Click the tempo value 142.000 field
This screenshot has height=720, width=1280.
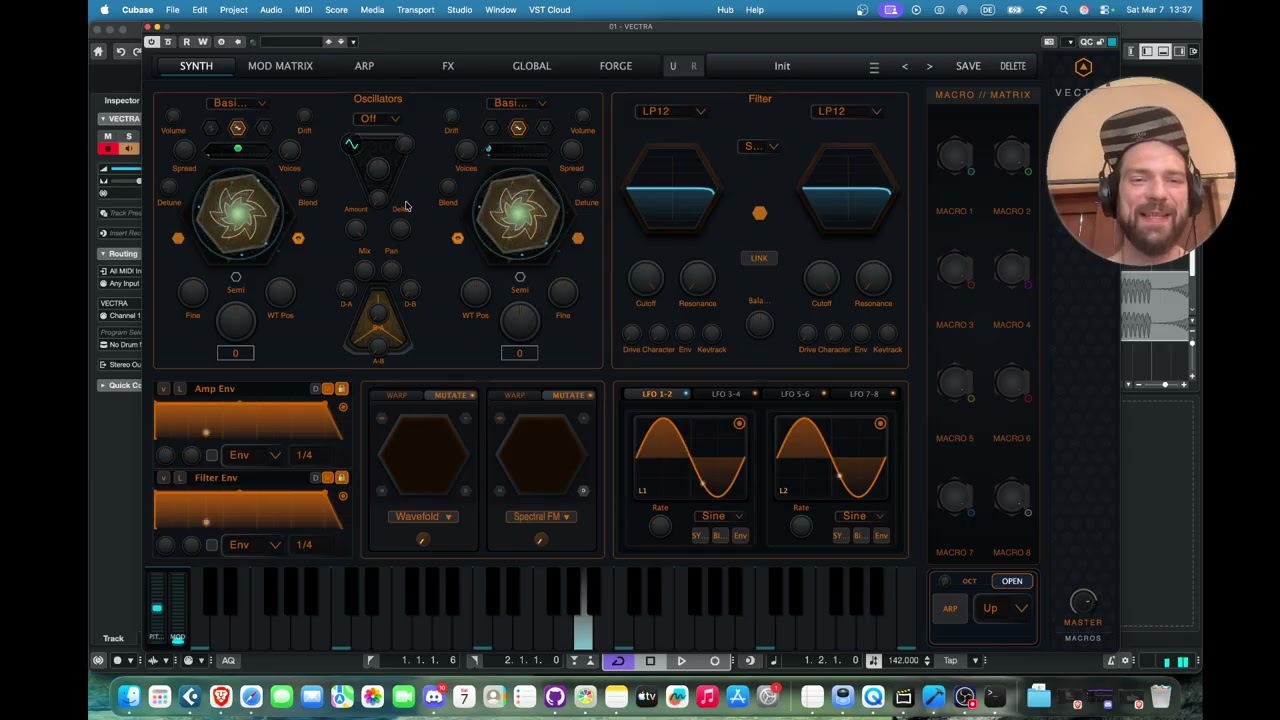(904, 660)
